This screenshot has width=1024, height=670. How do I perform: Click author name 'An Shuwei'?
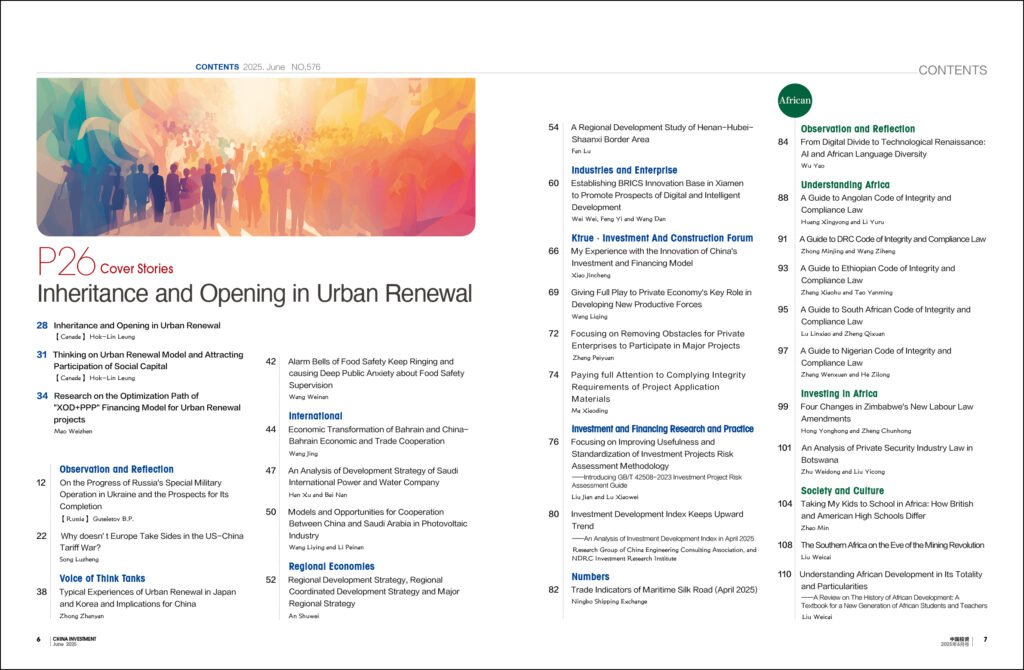click(x=304, y=616)
